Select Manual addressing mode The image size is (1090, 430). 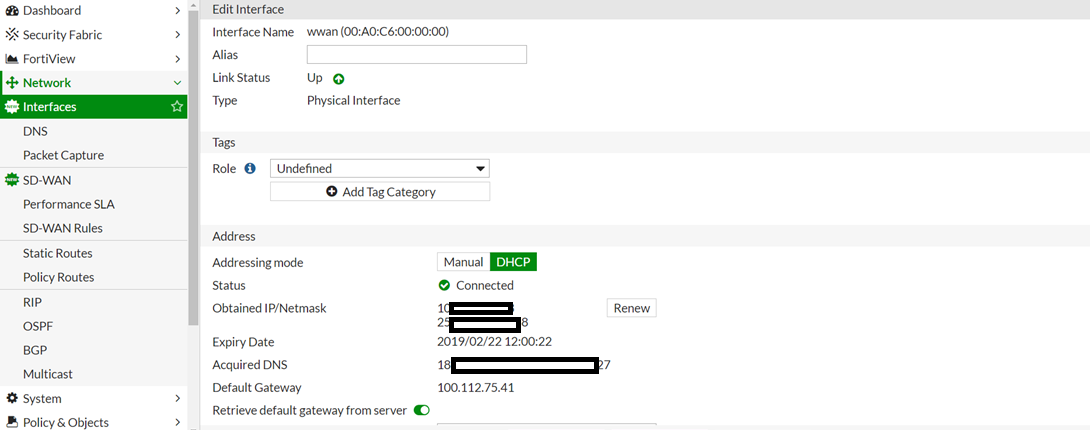463,262
